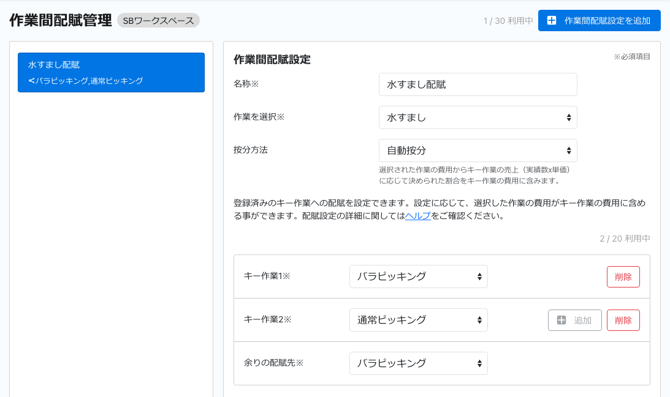Viewport: 670px width, 397px height.
Task: Open the 作業を選択 dropdown showing 水すまし
Action: point(478,118)
